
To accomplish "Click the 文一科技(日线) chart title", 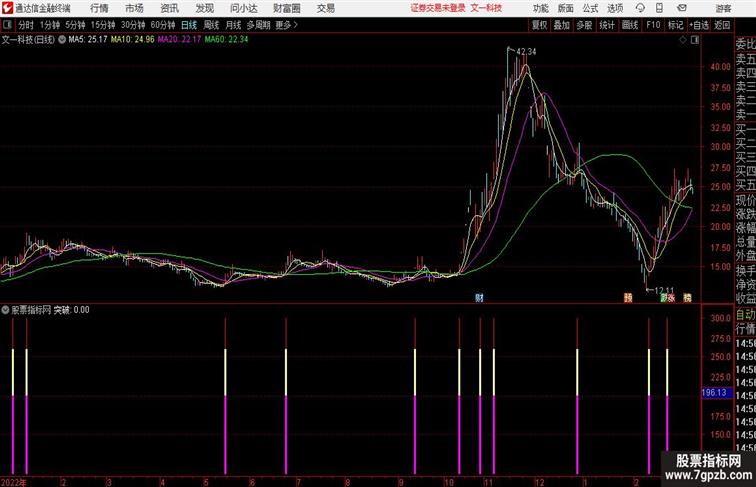I will 28,40.
